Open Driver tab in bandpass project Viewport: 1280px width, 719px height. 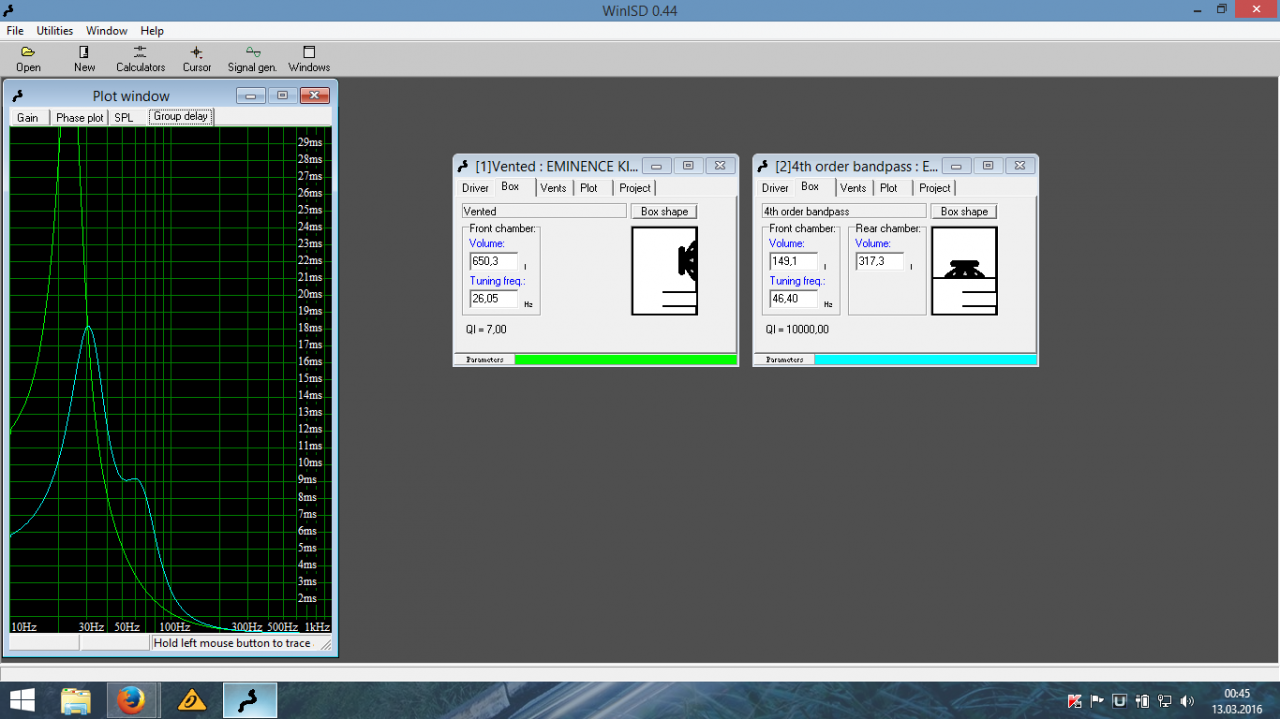point(775,188)
